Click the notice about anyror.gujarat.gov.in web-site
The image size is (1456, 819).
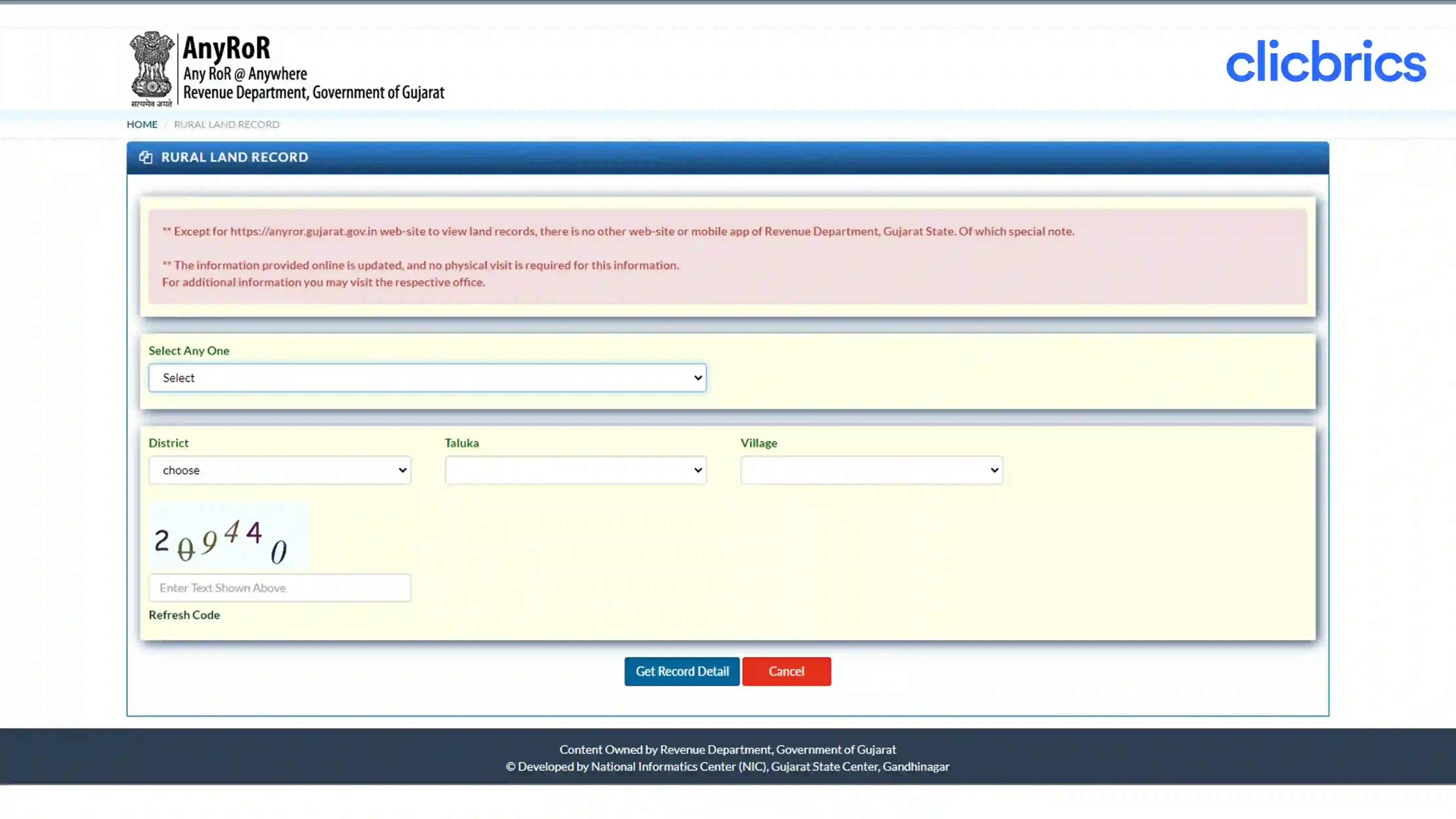click(x=618, y=231)
